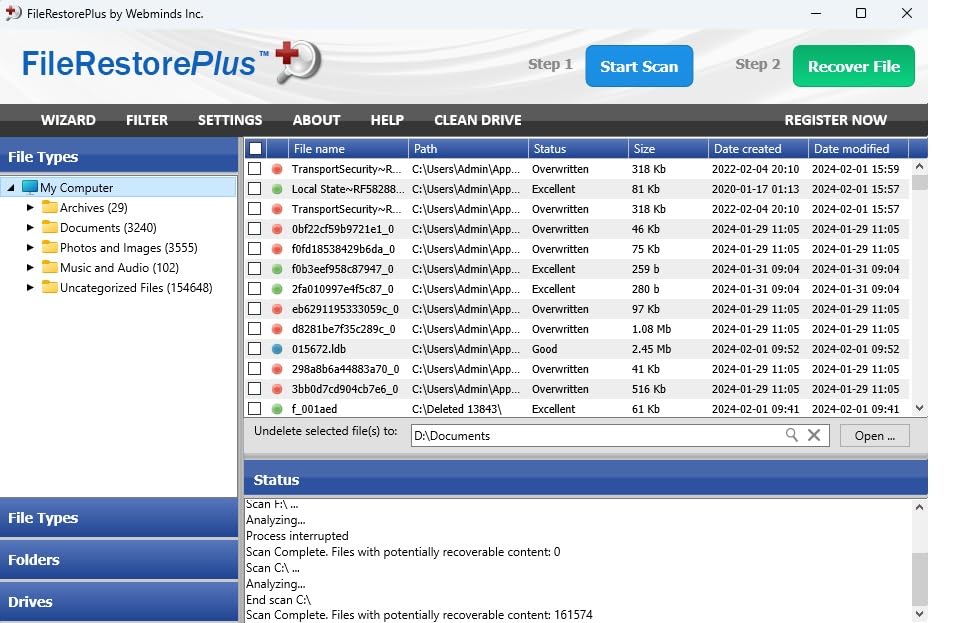This screenshot has height=623, width=970.
Task: Click red overwritten status dot beside TransportSecurity~R
Action: (x=276, y=169)
